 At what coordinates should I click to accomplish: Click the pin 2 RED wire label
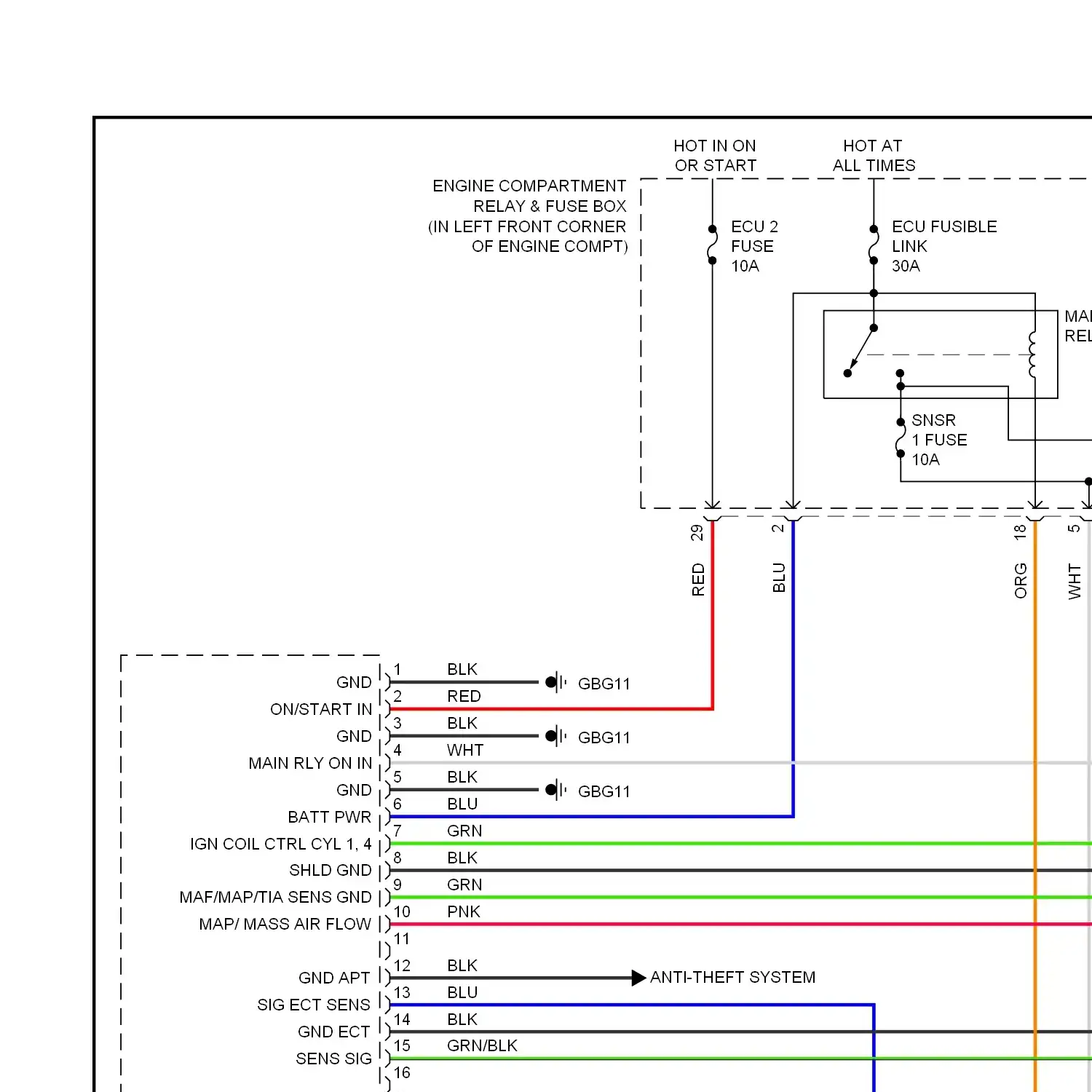click(464, 696)
